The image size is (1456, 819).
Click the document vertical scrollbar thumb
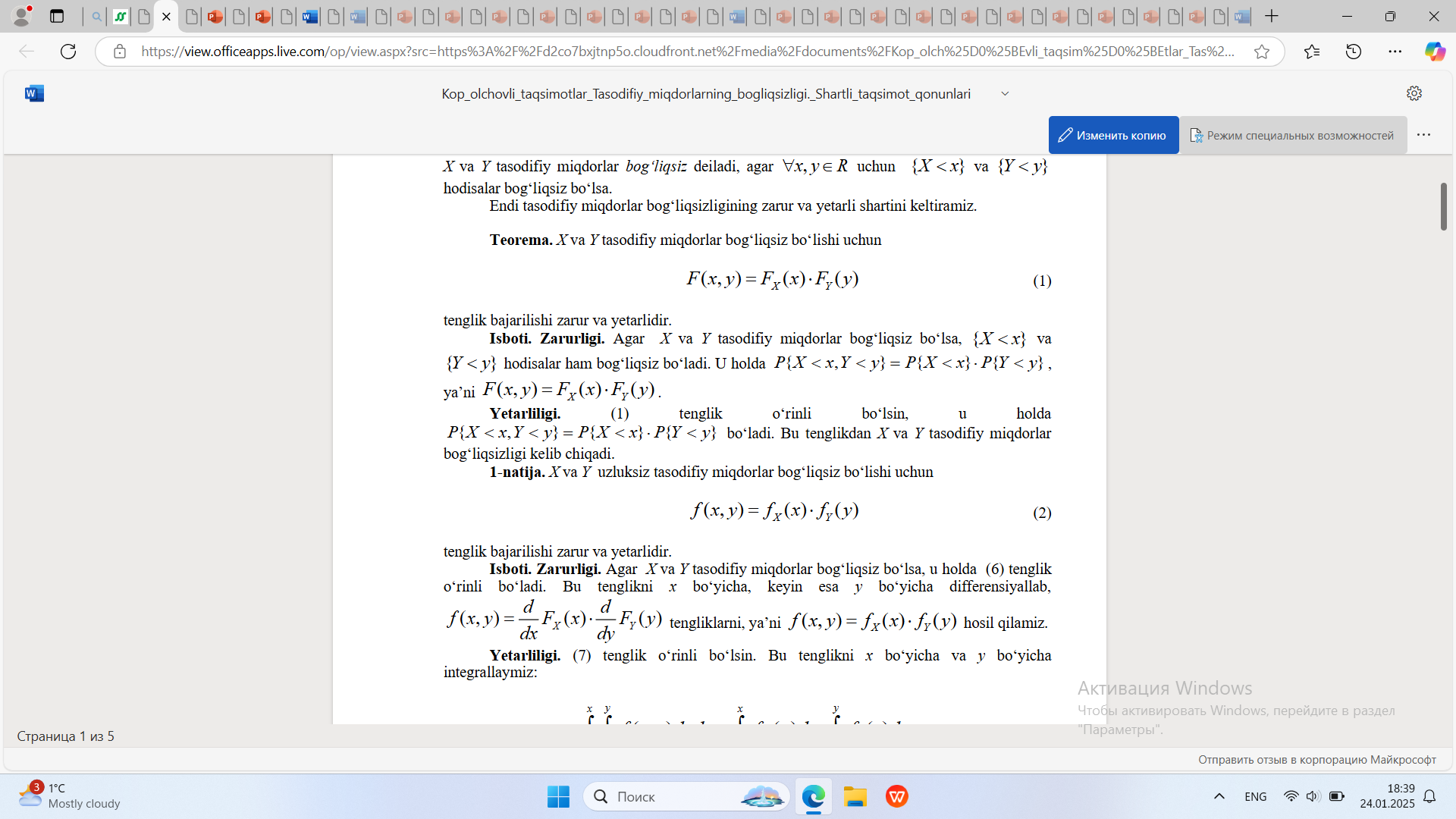coord(1443,206)
